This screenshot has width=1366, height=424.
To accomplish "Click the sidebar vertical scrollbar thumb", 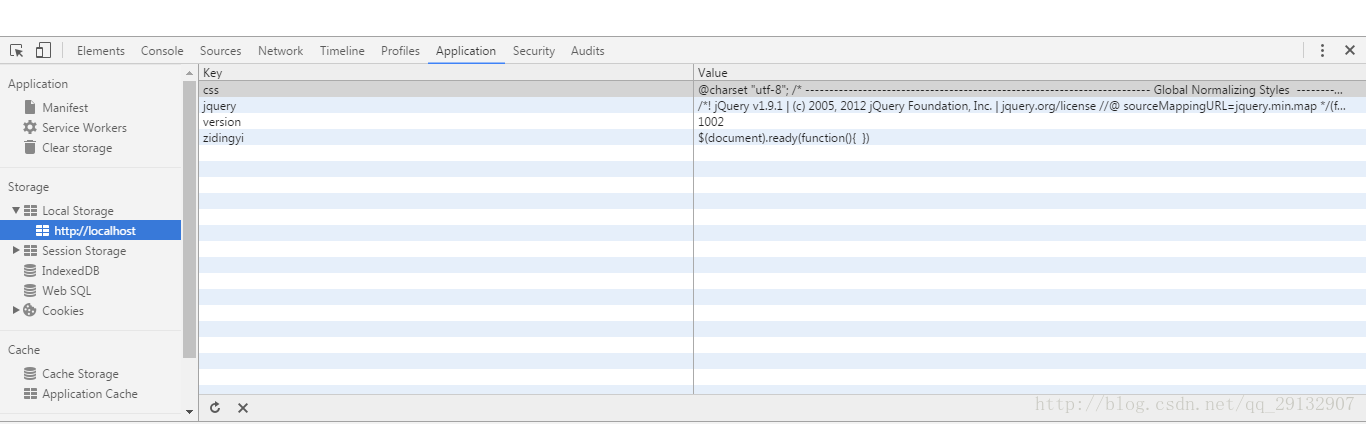I will coord(190,219).
